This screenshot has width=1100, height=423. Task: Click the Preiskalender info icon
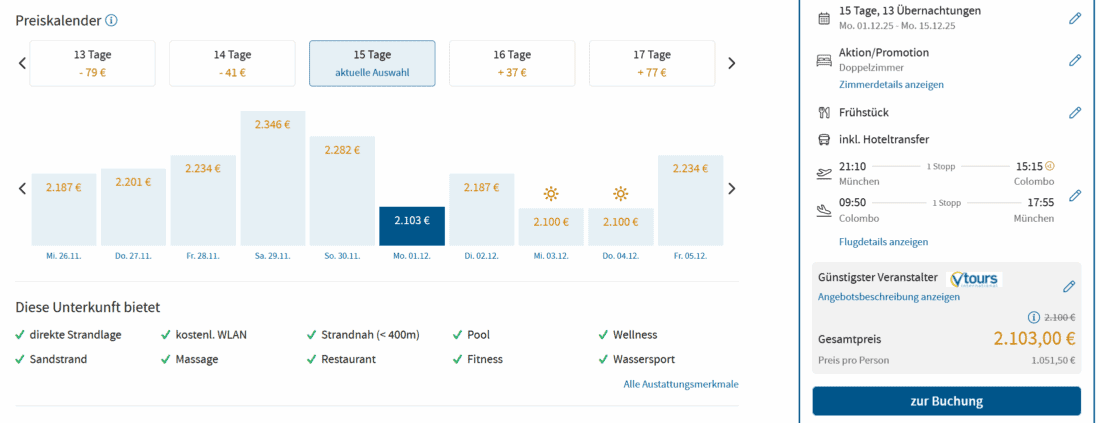coord(112,20)
